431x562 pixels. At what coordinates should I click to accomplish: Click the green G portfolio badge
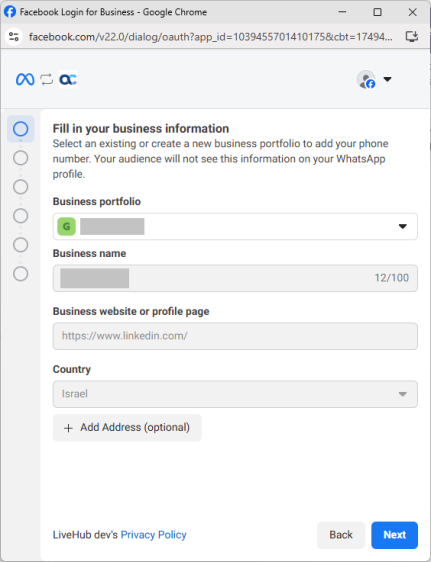[66, 227]
